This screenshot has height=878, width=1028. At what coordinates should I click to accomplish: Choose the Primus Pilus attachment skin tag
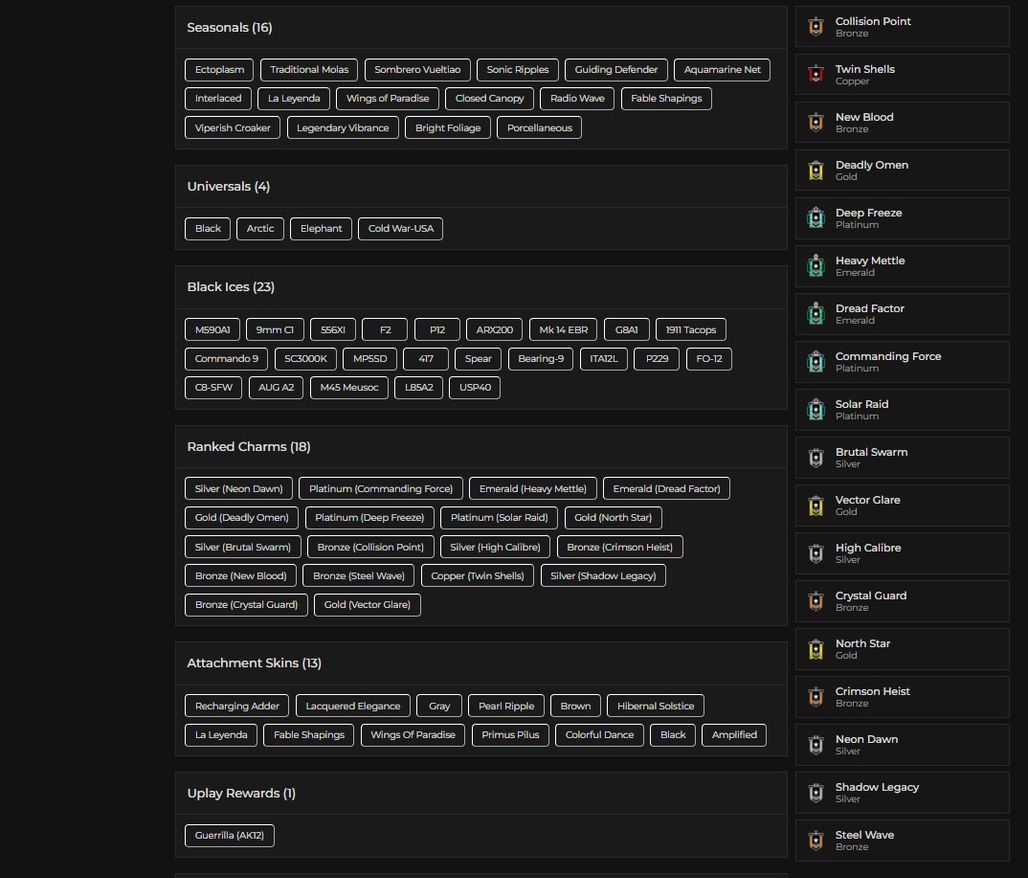tap(510, 735)
